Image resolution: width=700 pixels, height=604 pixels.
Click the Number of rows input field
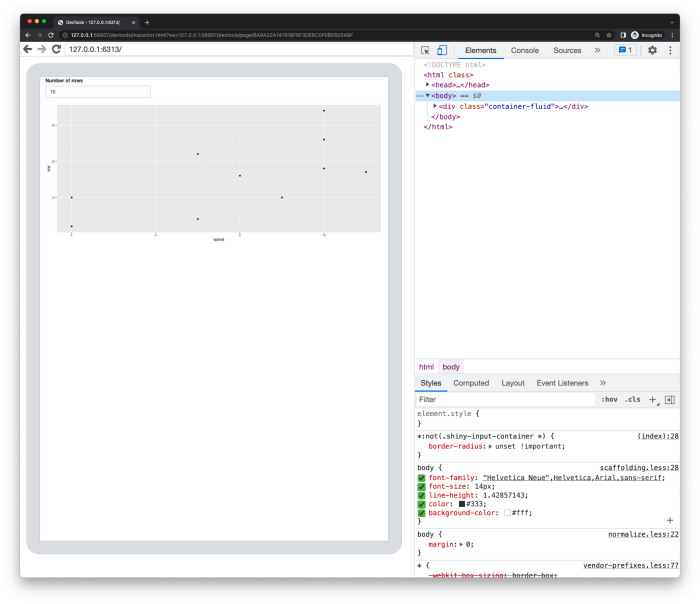coord(97,92)
